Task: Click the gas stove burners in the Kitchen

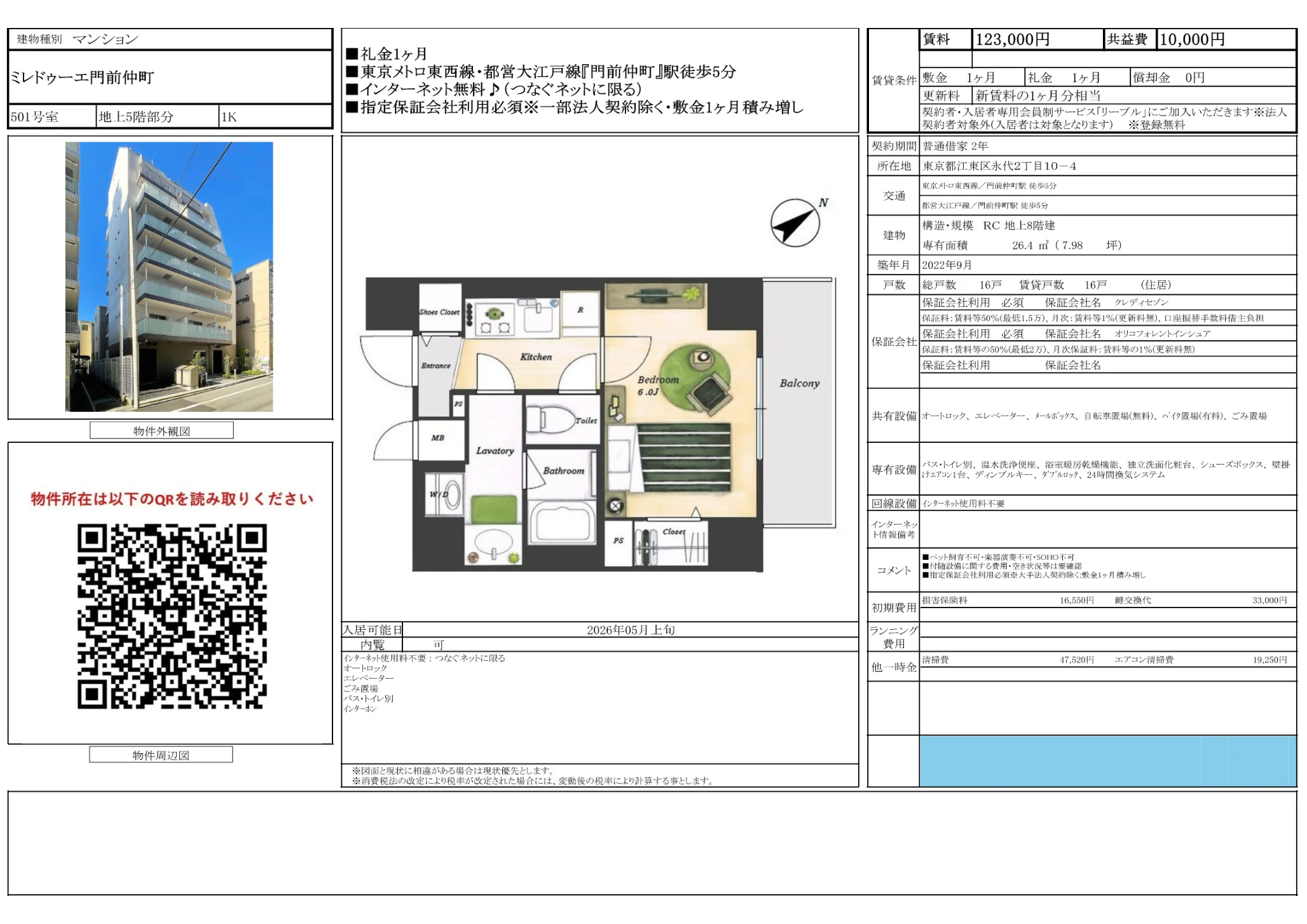Action: 495,320
